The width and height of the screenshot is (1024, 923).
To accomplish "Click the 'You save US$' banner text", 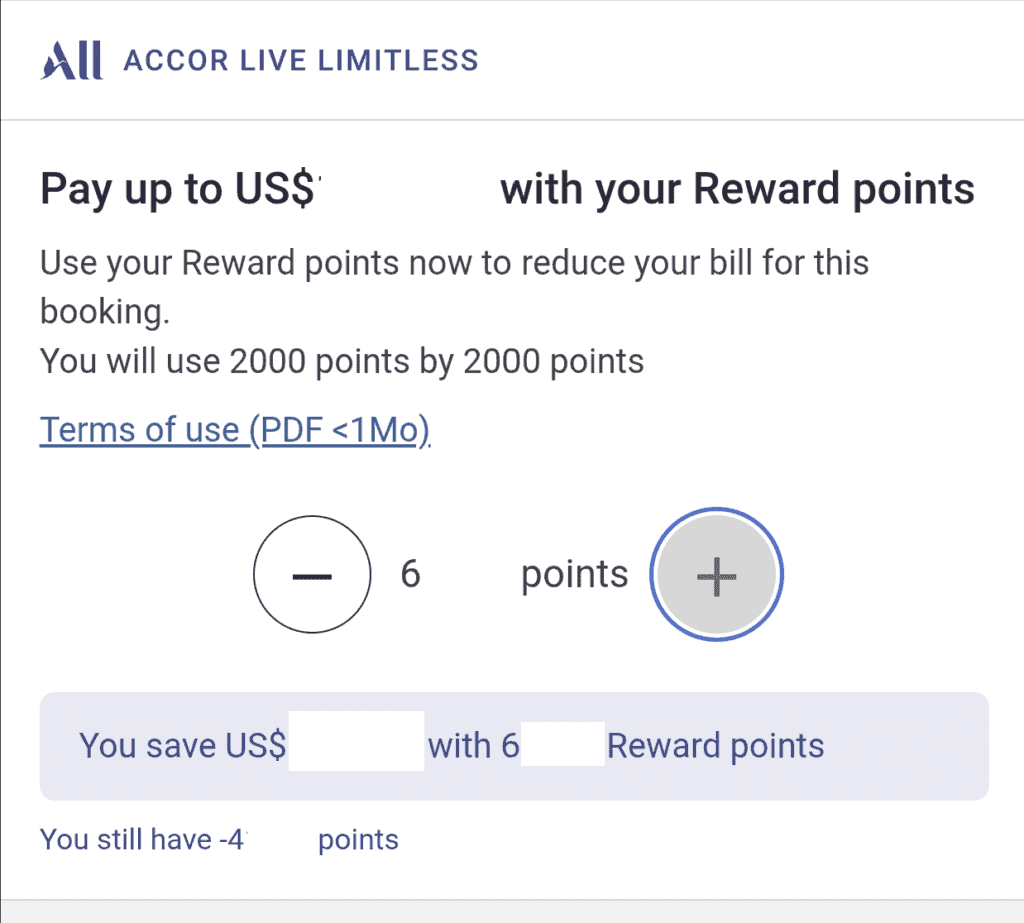I will coord(183,745).
